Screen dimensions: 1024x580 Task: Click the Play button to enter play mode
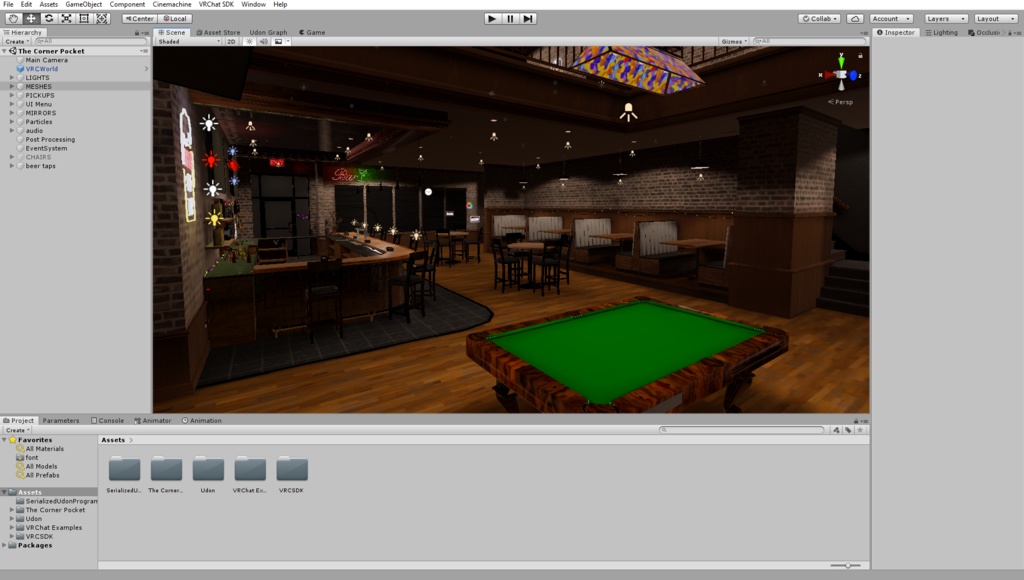click(x=491, y=17)
